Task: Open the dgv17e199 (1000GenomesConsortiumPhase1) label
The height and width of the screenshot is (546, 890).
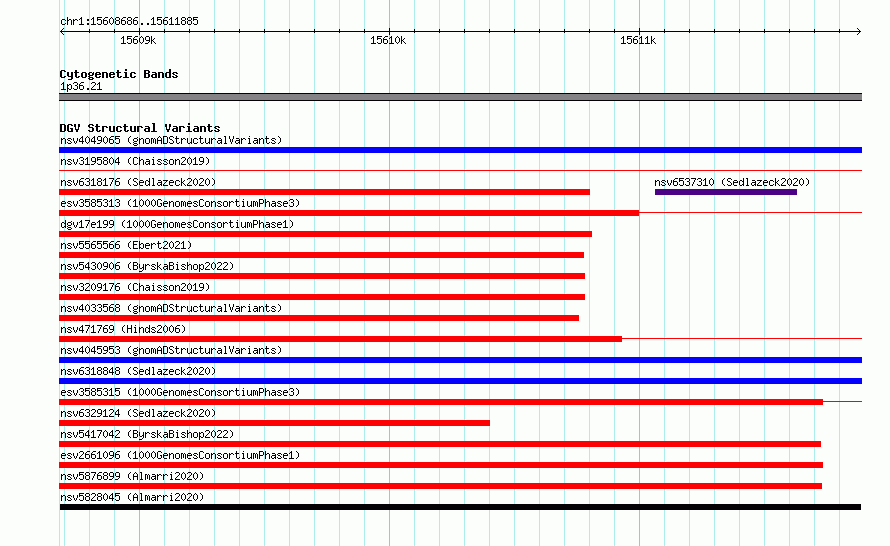Action: (177, 224)
